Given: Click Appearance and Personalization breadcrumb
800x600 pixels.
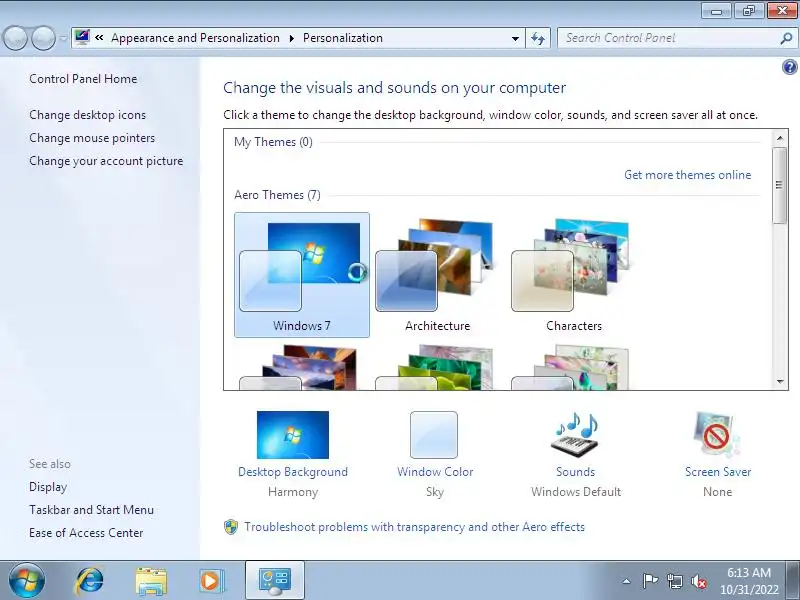Looking at the screenshot, I should [x=195, y=38].
